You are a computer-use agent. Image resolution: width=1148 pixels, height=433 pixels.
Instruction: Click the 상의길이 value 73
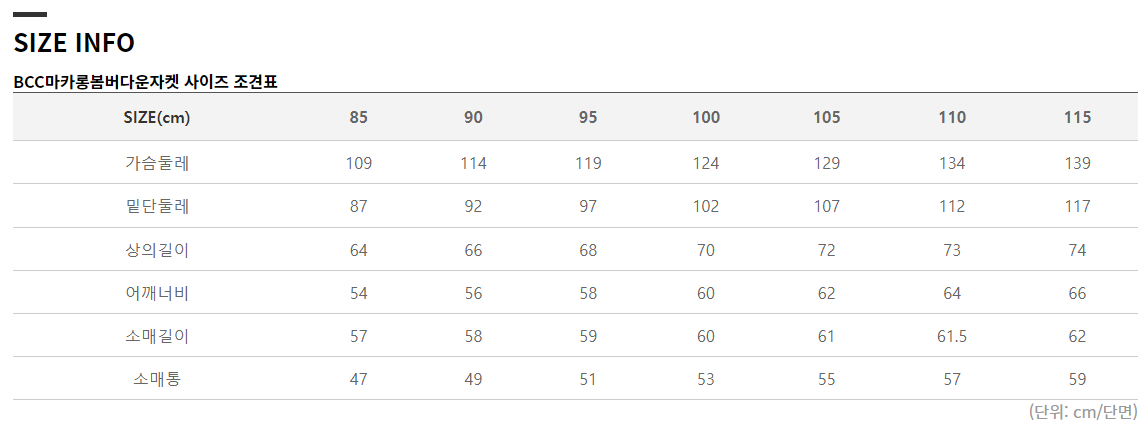[952, 250]
